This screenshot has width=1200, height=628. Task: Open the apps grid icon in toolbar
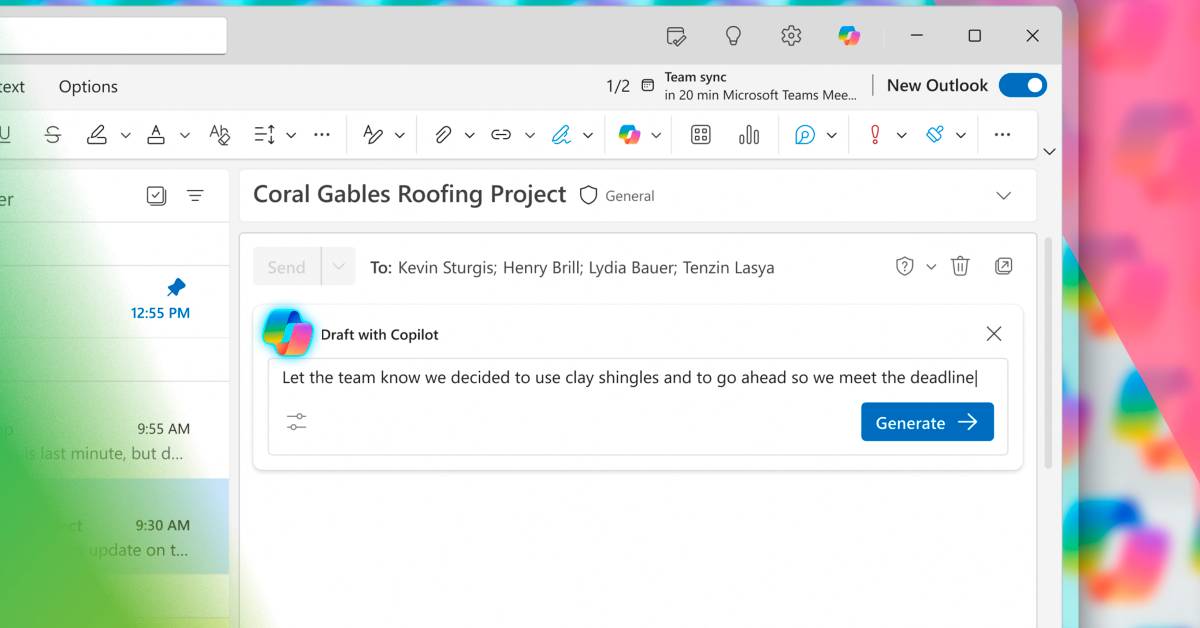701,135
